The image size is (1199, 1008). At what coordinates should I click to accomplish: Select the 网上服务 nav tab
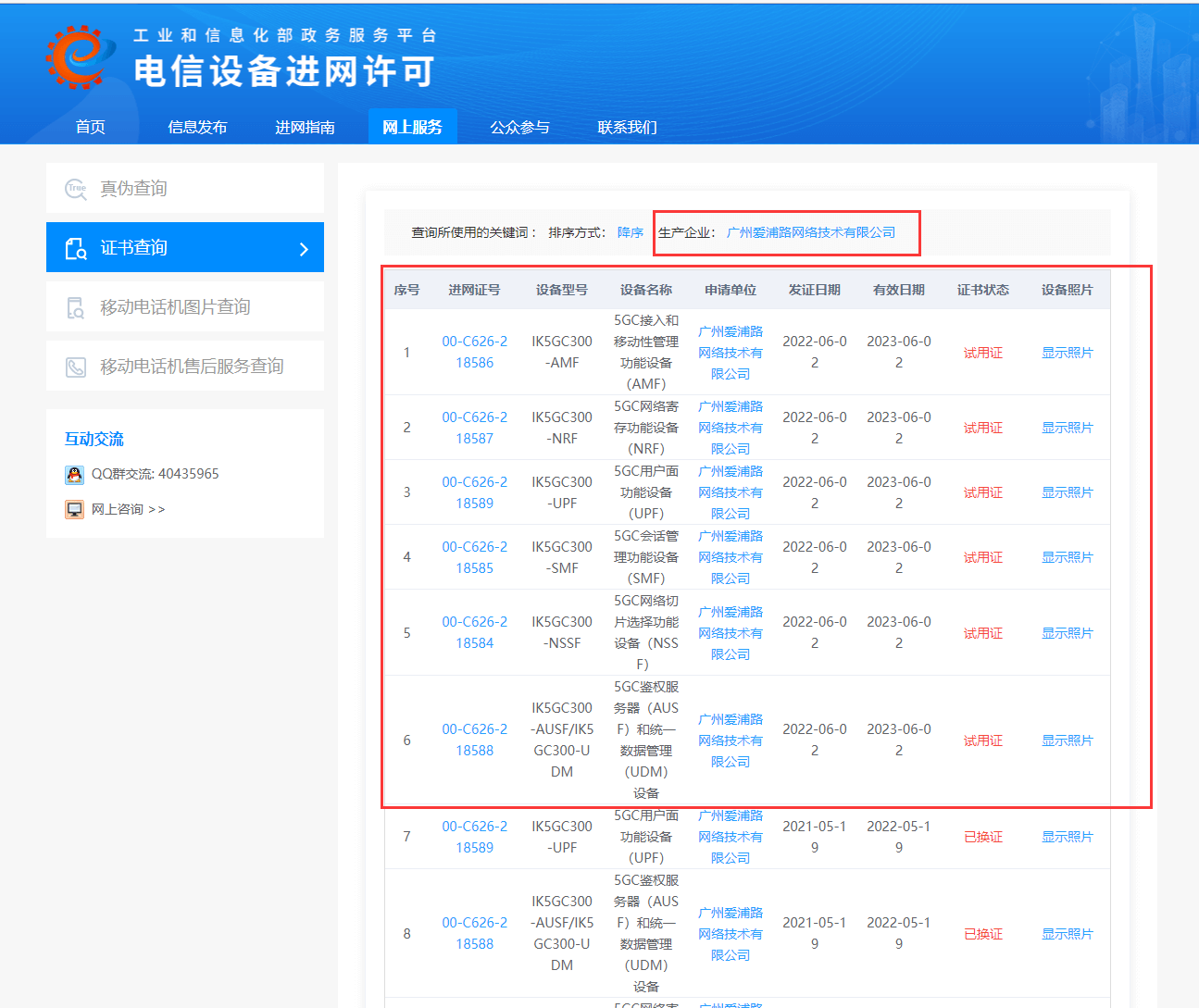tap(412, 127)
